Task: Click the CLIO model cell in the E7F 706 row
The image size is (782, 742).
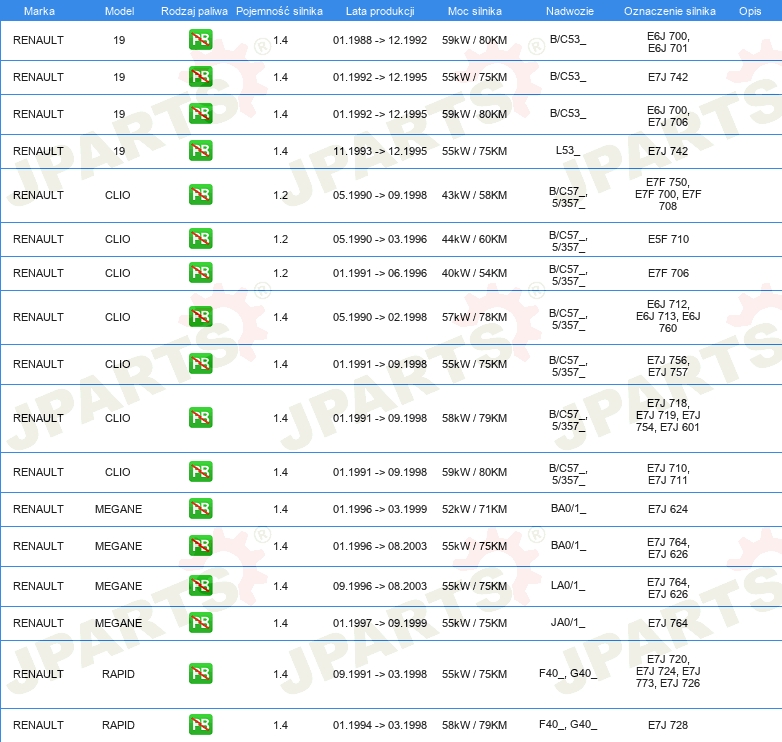Action: tap(118, 273)
